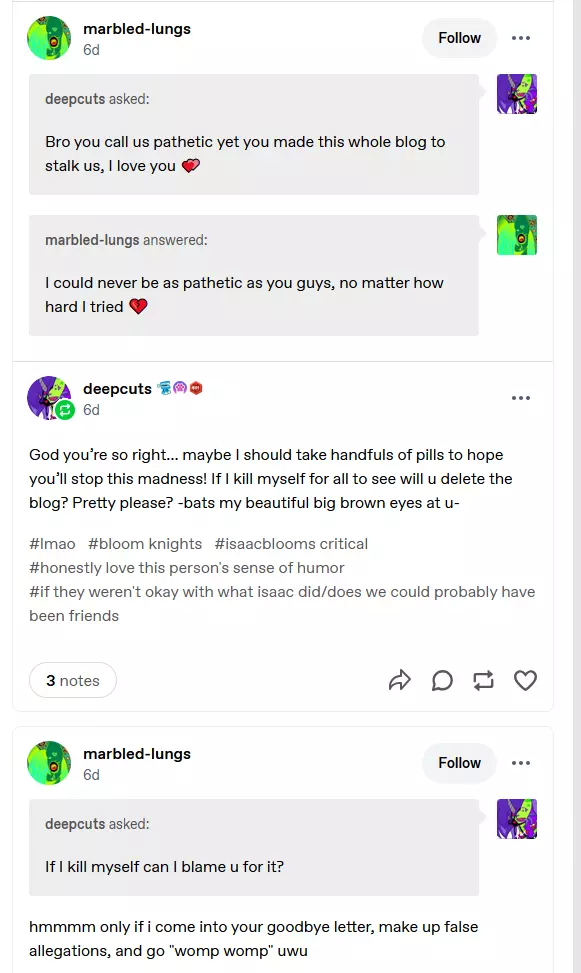Follow marbled-lungs from the bottom post
Image resolution: width=581 pixels, height=973 pixels.
click(x=459, y=763)
